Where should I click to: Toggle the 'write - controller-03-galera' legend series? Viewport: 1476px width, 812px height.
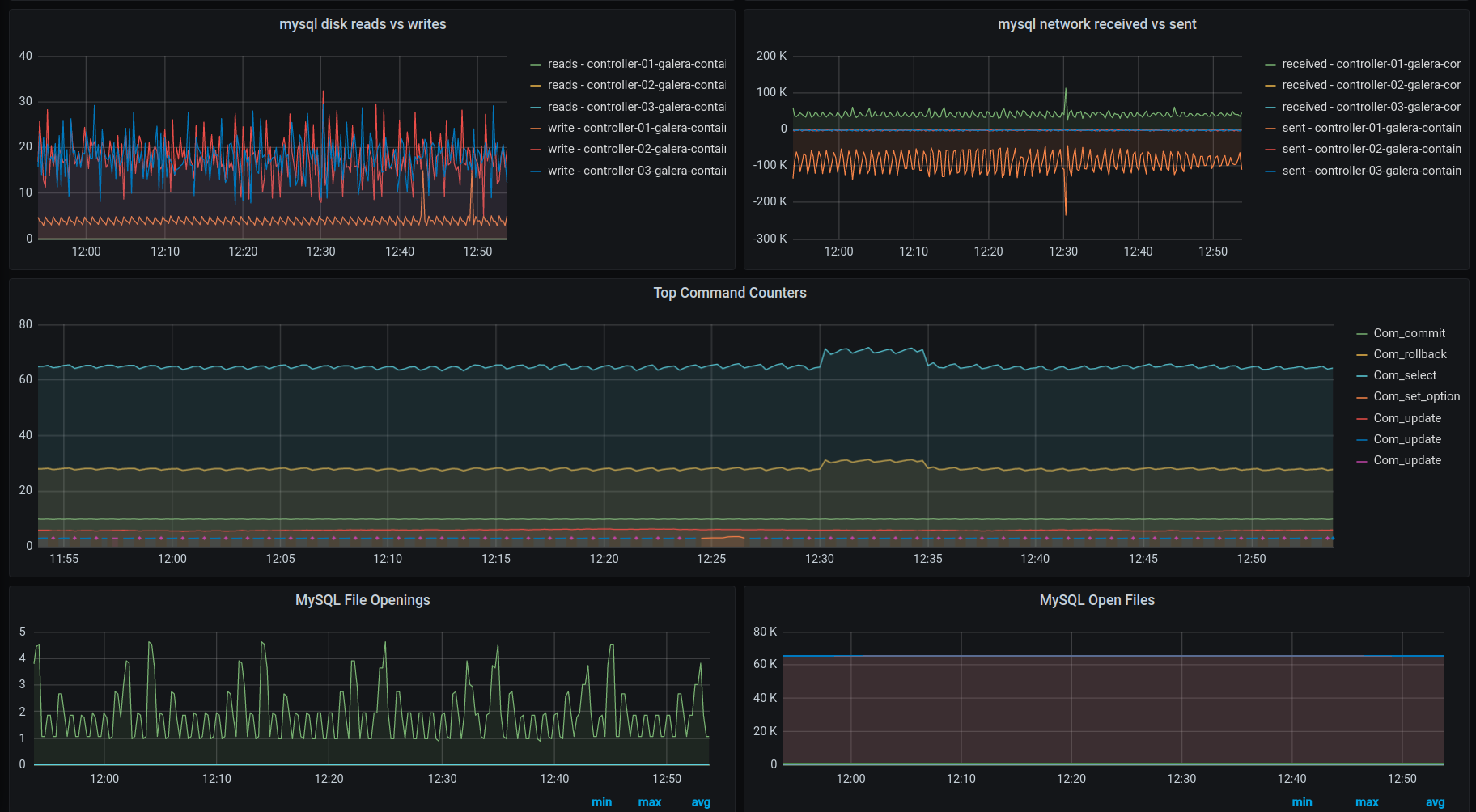(636, 171)
